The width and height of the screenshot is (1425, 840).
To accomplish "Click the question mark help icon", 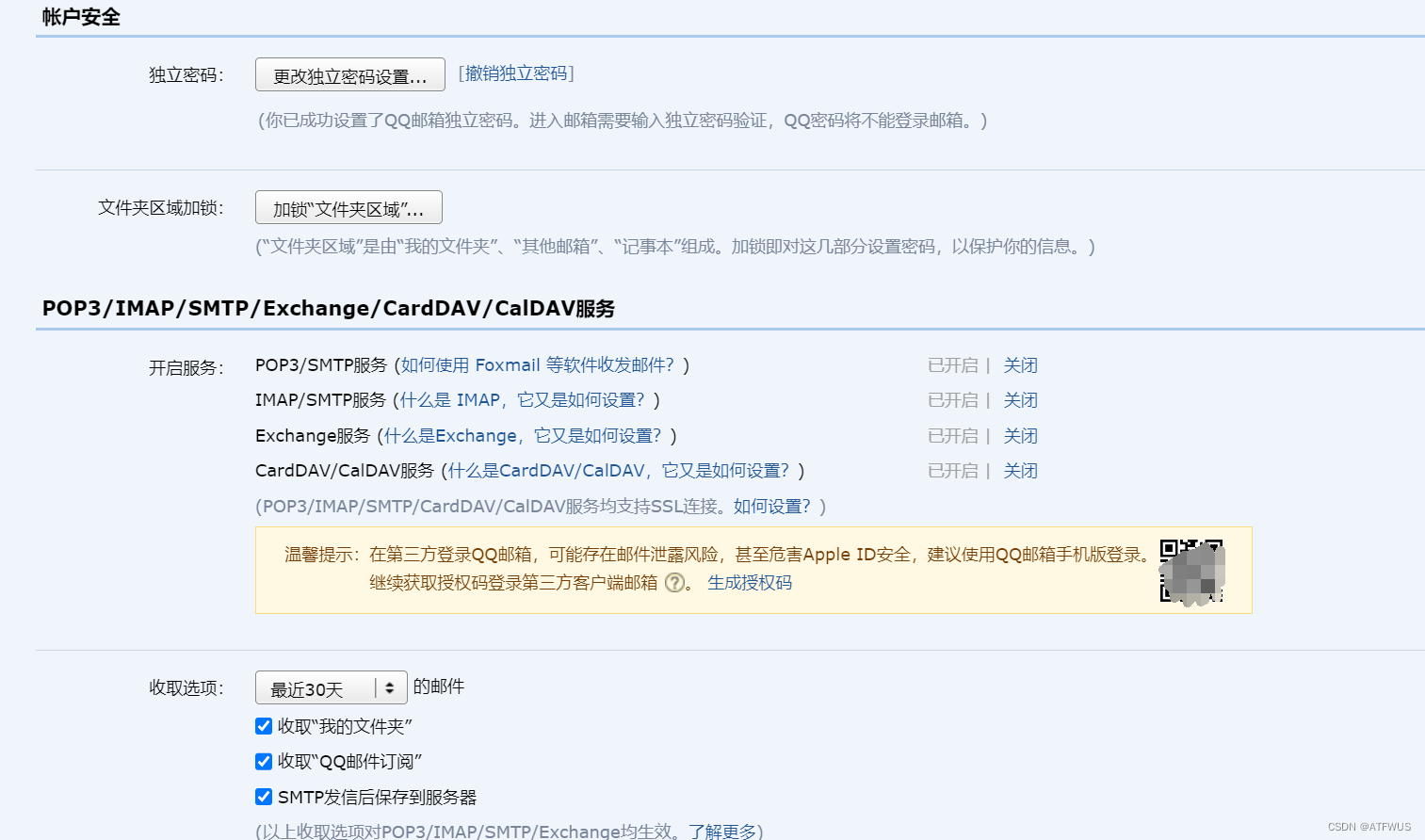I will click(x=674, y=583).
